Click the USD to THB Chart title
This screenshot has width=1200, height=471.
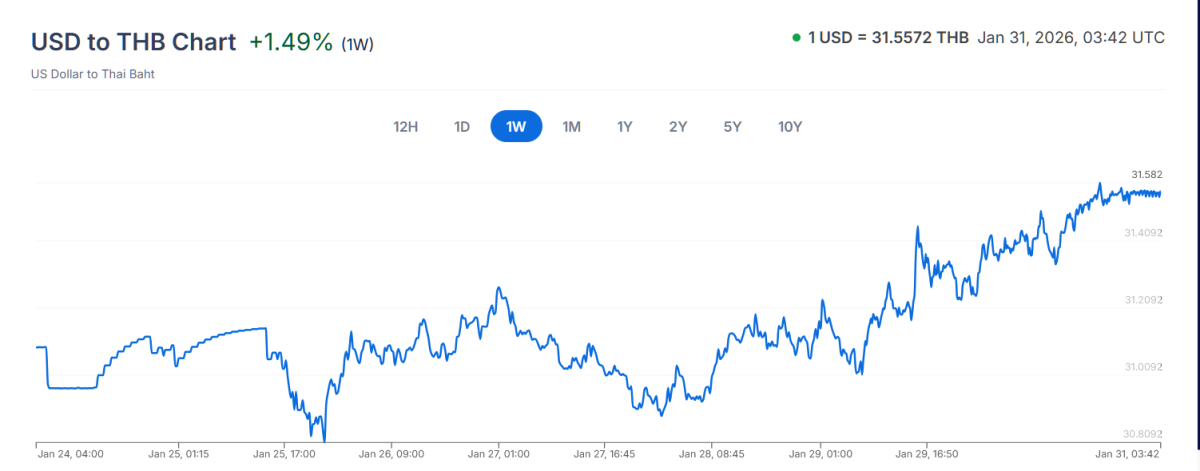point(134,42)
